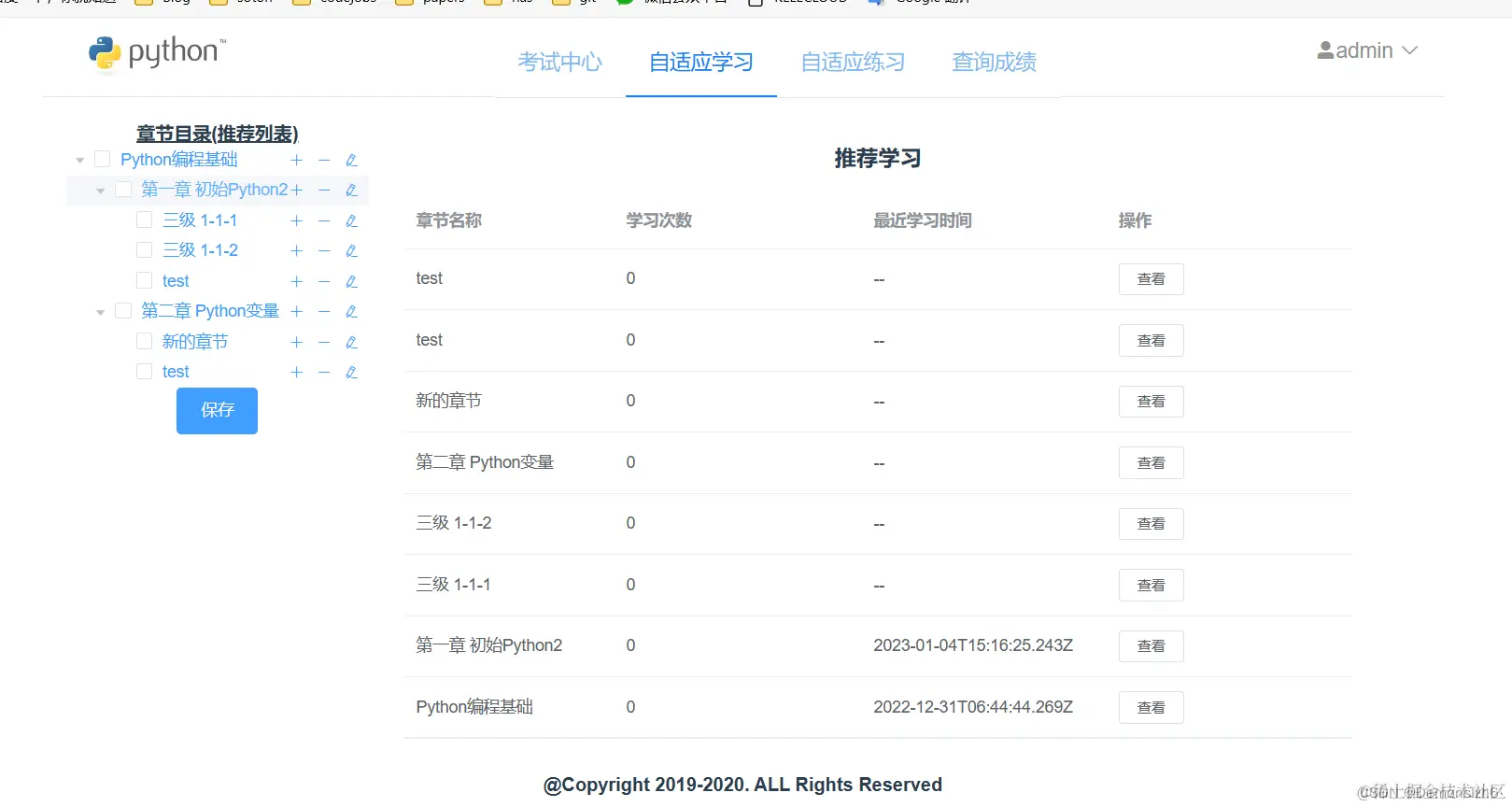Open the 查询成绩 tab
The width and height of the screenshot is (1512, 807).
pos(995,63)
